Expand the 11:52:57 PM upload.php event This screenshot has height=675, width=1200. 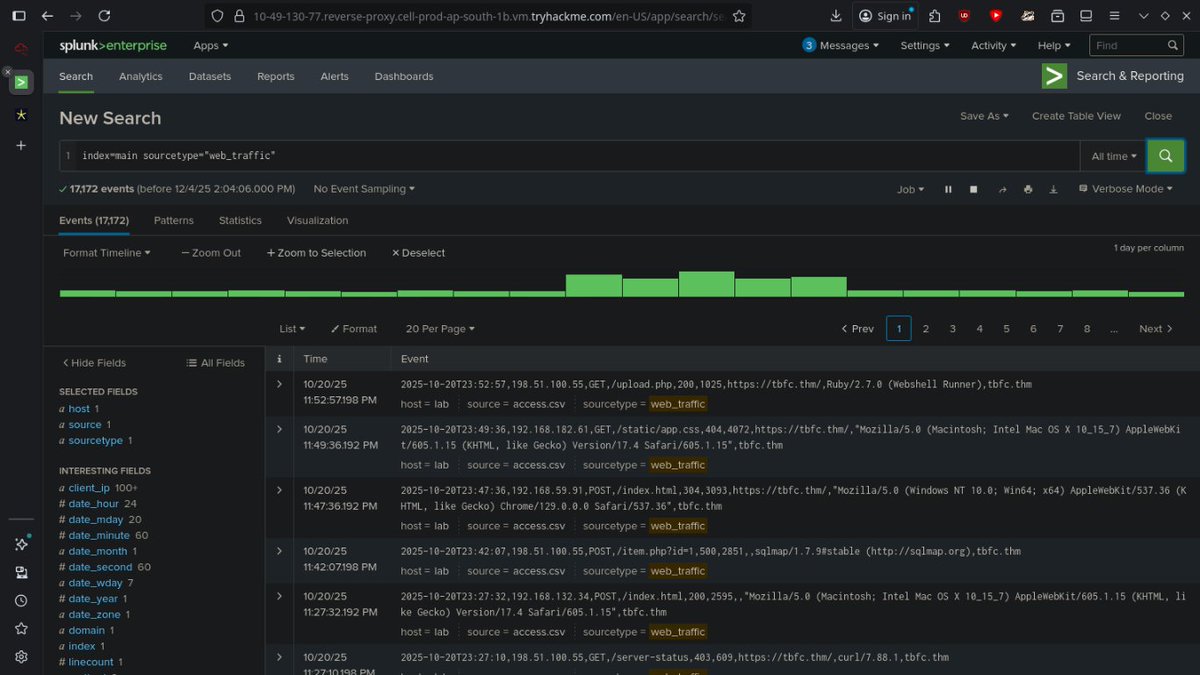click(279, 384)
